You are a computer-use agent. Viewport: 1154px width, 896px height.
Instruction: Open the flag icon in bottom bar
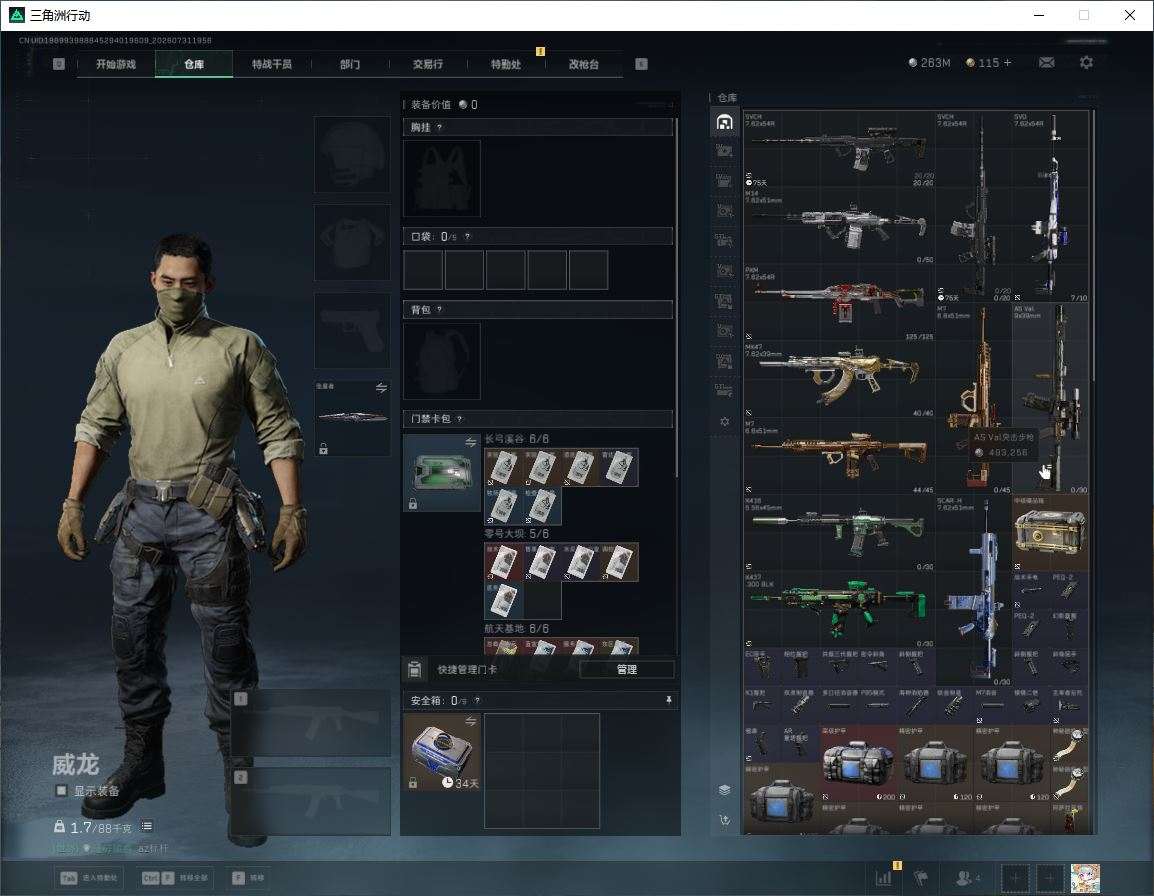point(921,878)
